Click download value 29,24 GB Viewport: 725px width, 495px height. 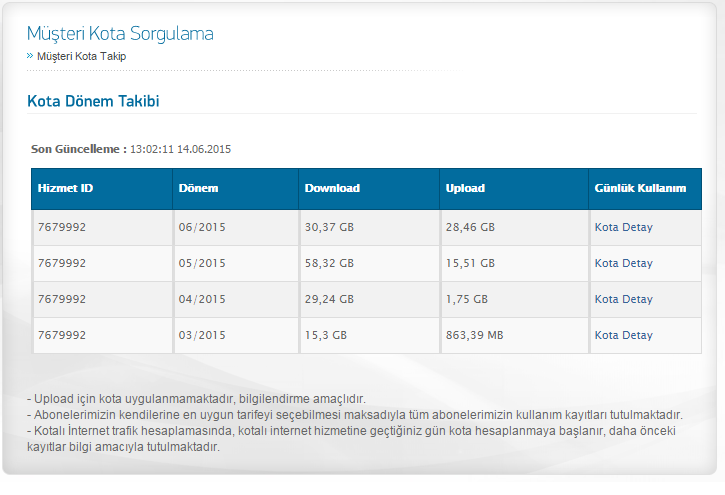pos(329,299)
